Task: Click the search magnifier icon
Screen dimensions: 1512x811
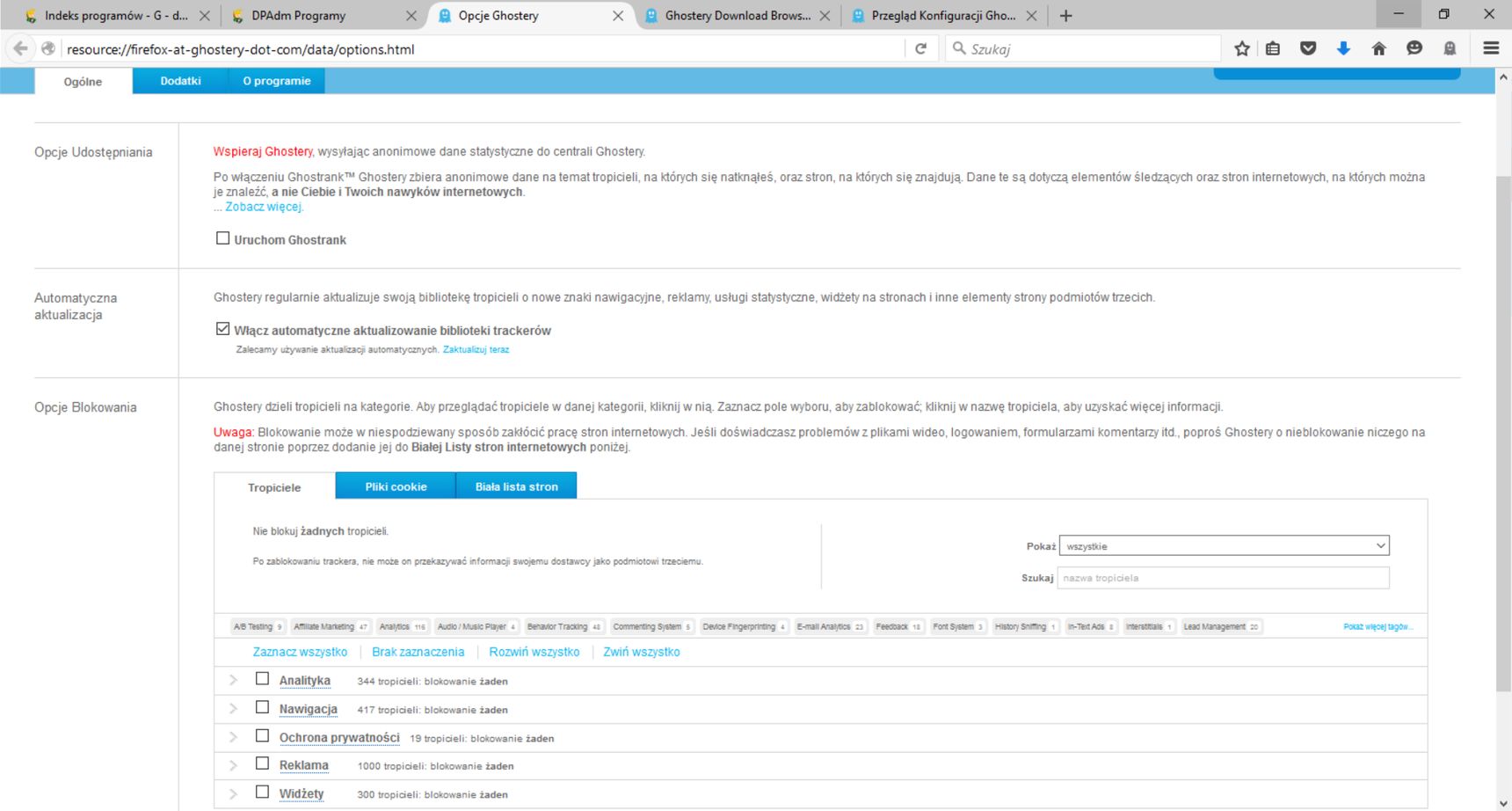Action: coord(959,48)
